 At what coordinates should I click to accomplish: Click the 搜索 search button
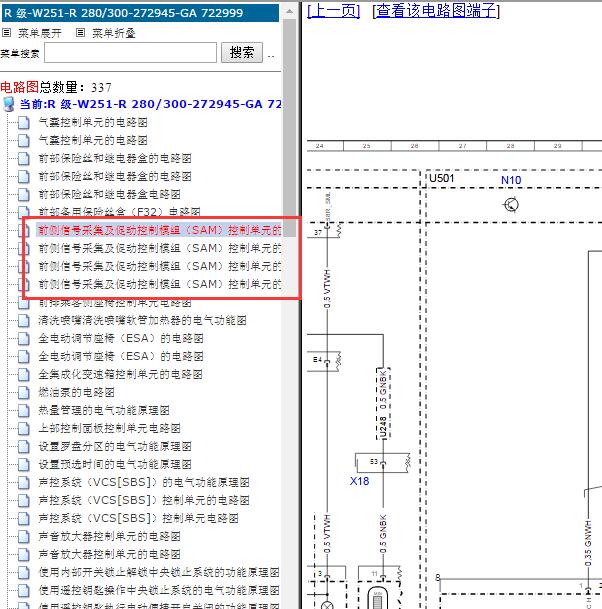click(x=242, y=52)
